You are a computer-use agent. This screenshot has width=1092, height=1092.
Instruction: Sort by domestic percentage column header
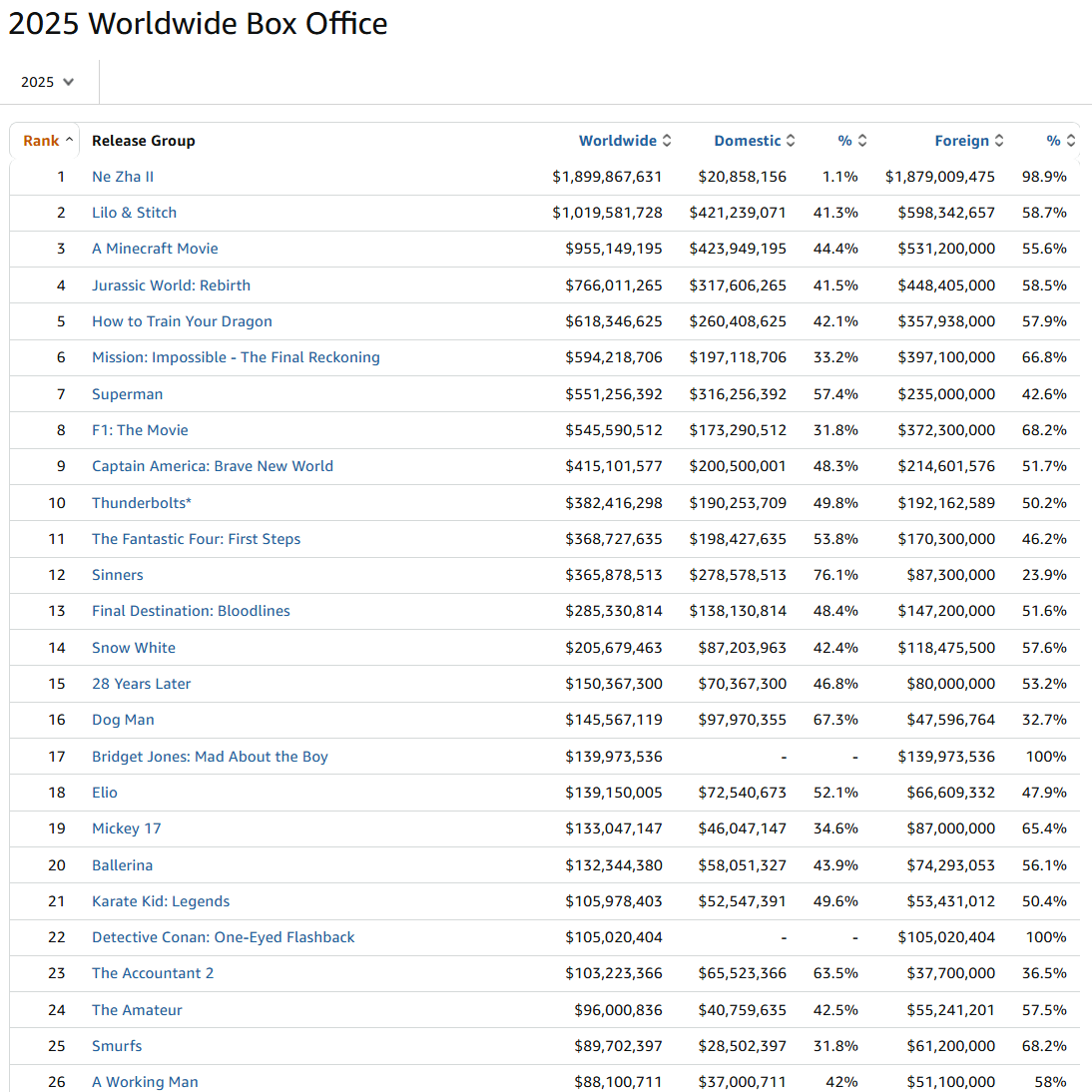[851, 141]
